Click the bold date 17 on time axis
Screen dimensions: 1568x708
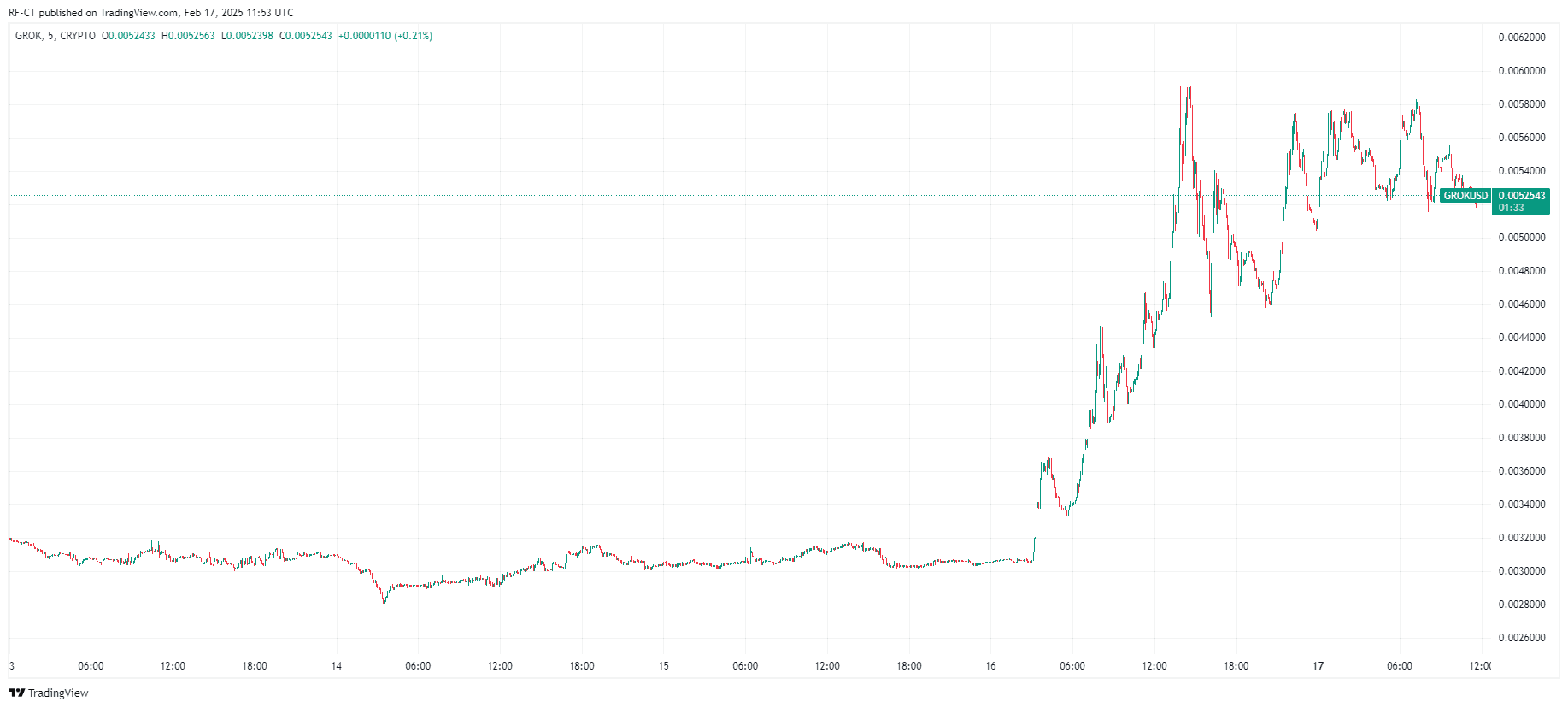coord(1318,666)
